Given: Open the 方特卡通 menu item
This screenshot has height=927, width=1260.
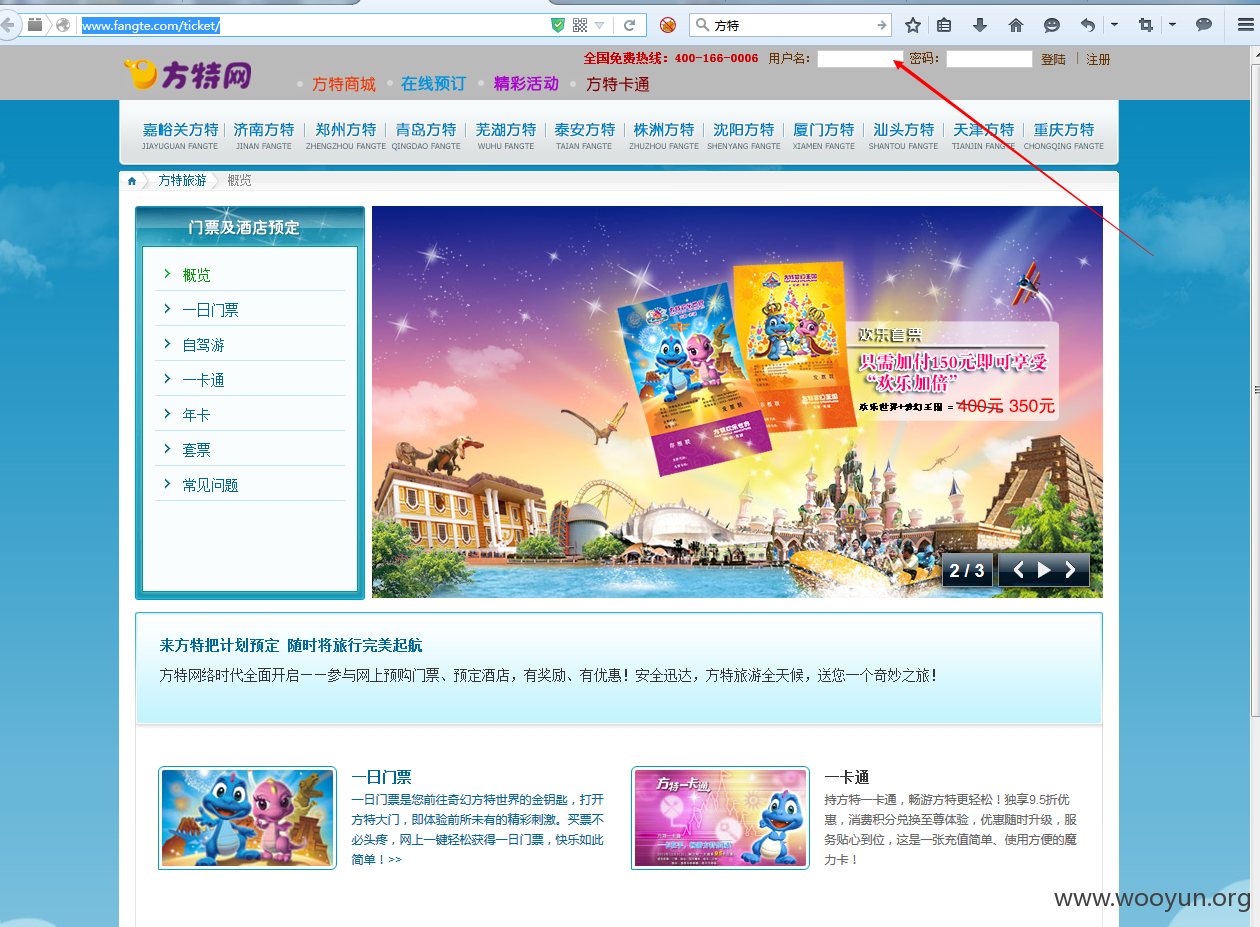Looking at the screenshot, I should [618, 84].
